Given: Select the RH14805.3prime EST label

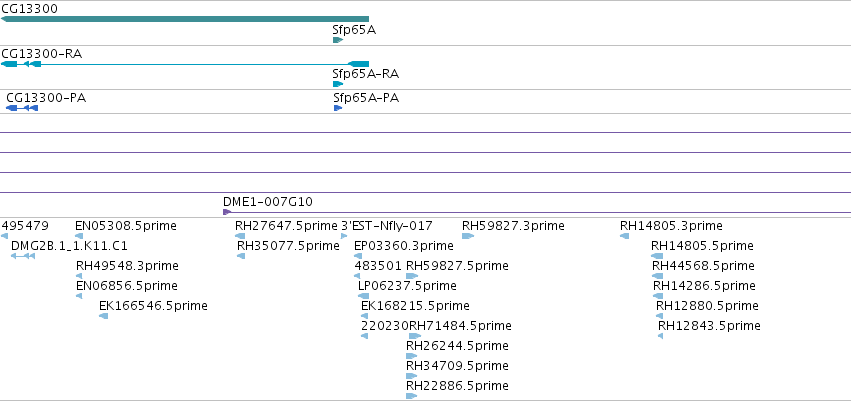Looking at the screenshot, I should tap(671, 226).
